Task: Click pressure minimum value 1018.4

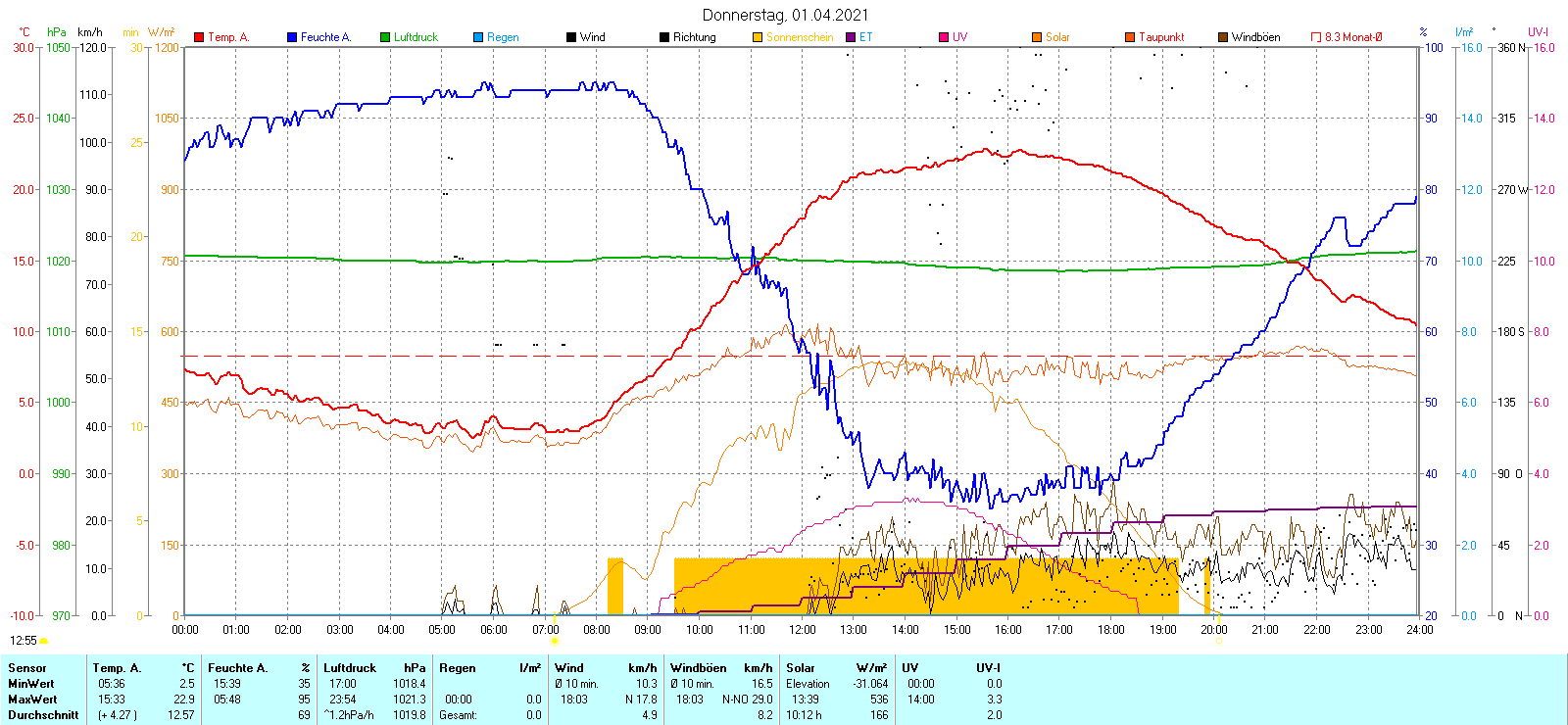Action: [x=410, y=684]
